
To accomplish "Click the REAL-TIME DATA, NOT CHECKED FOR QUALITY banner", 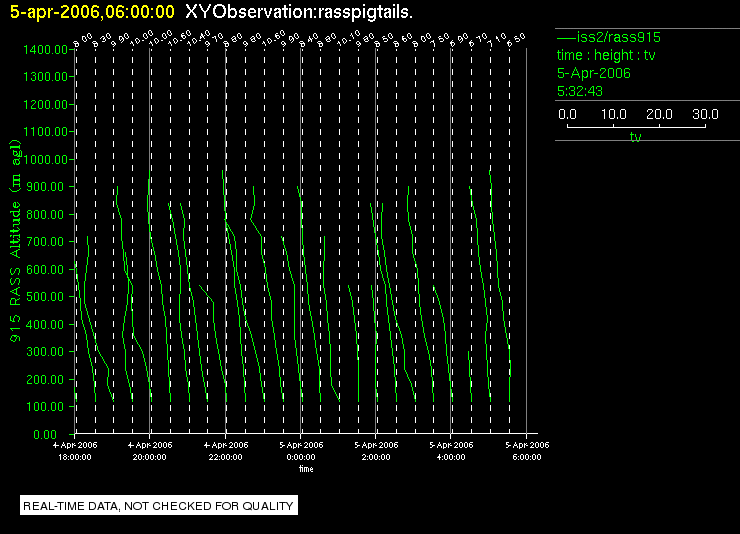I will click(x=159, y=506).
